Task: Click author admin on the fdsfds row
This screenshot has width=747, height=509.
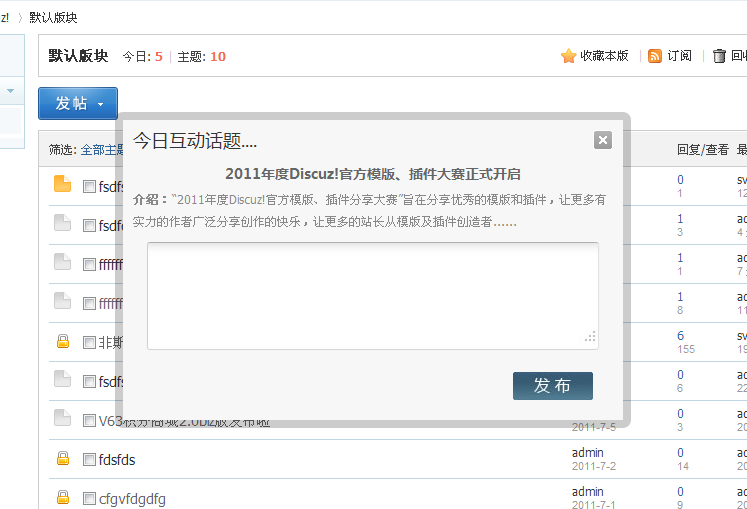Action: click(587, 452)
